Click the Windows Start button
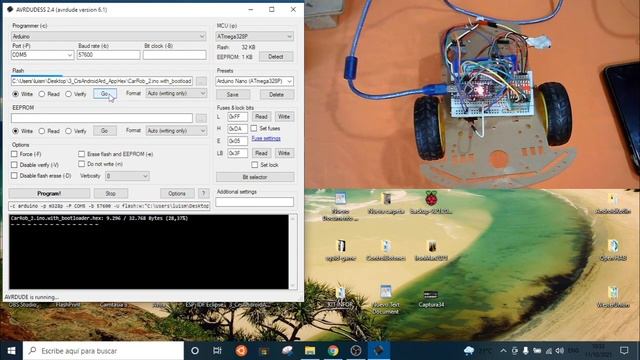 coord(11,351)
